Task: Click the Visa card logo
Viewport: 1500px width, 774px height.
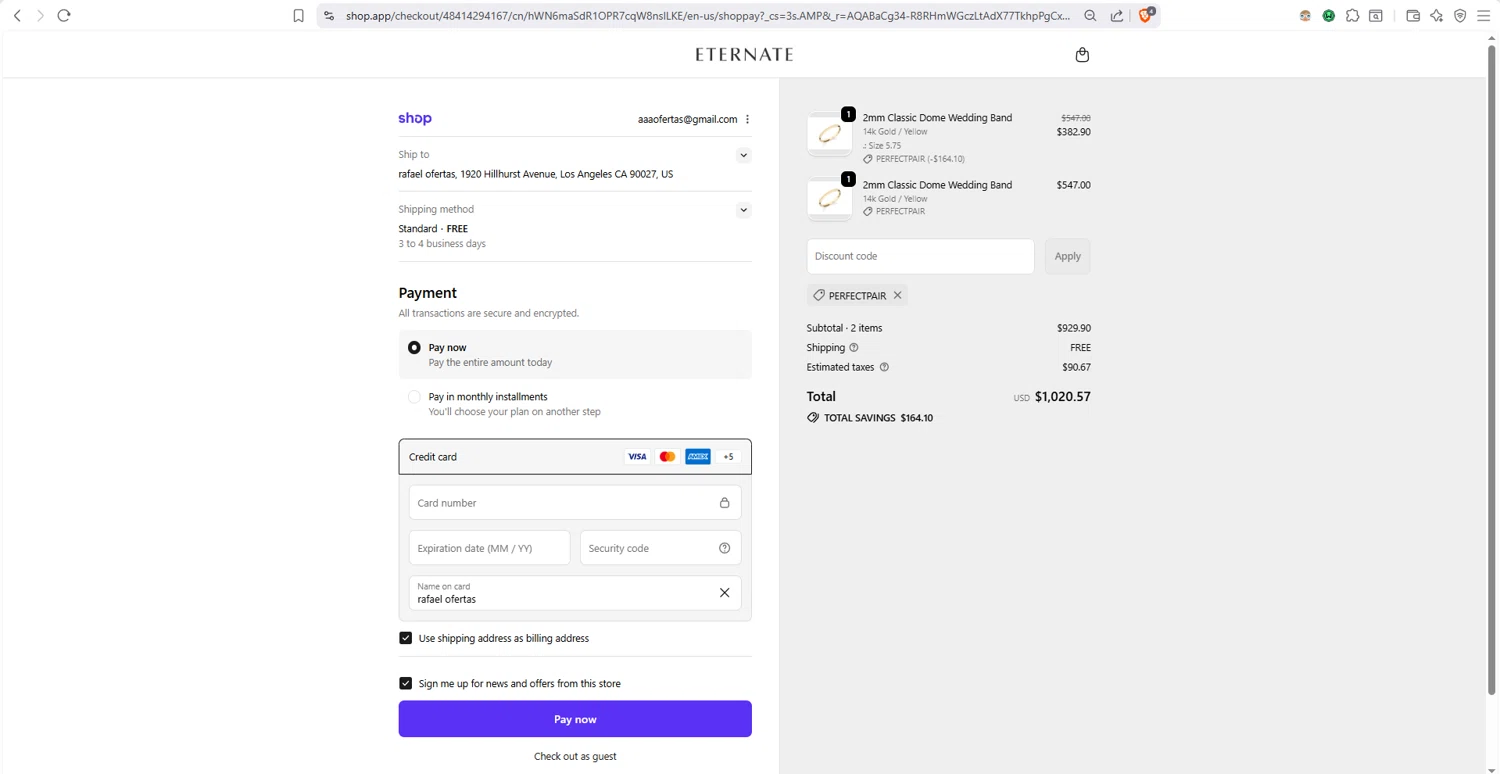Action: (x=637, y=457)
